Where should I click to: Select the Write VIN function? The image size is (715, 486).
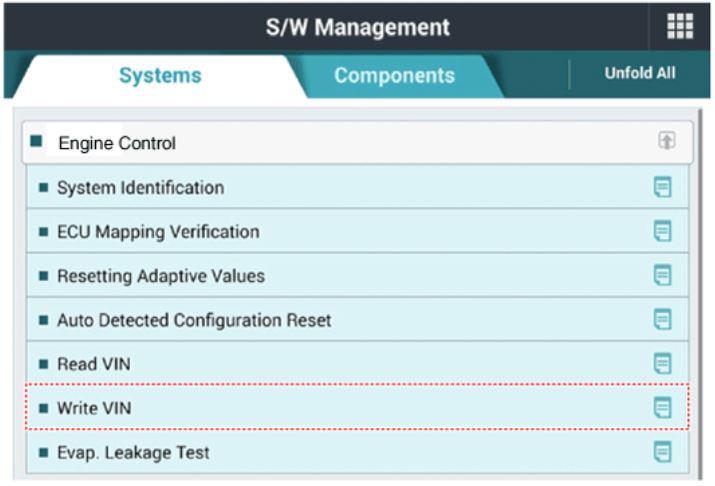pyautogui.click(x=94, y=408)
